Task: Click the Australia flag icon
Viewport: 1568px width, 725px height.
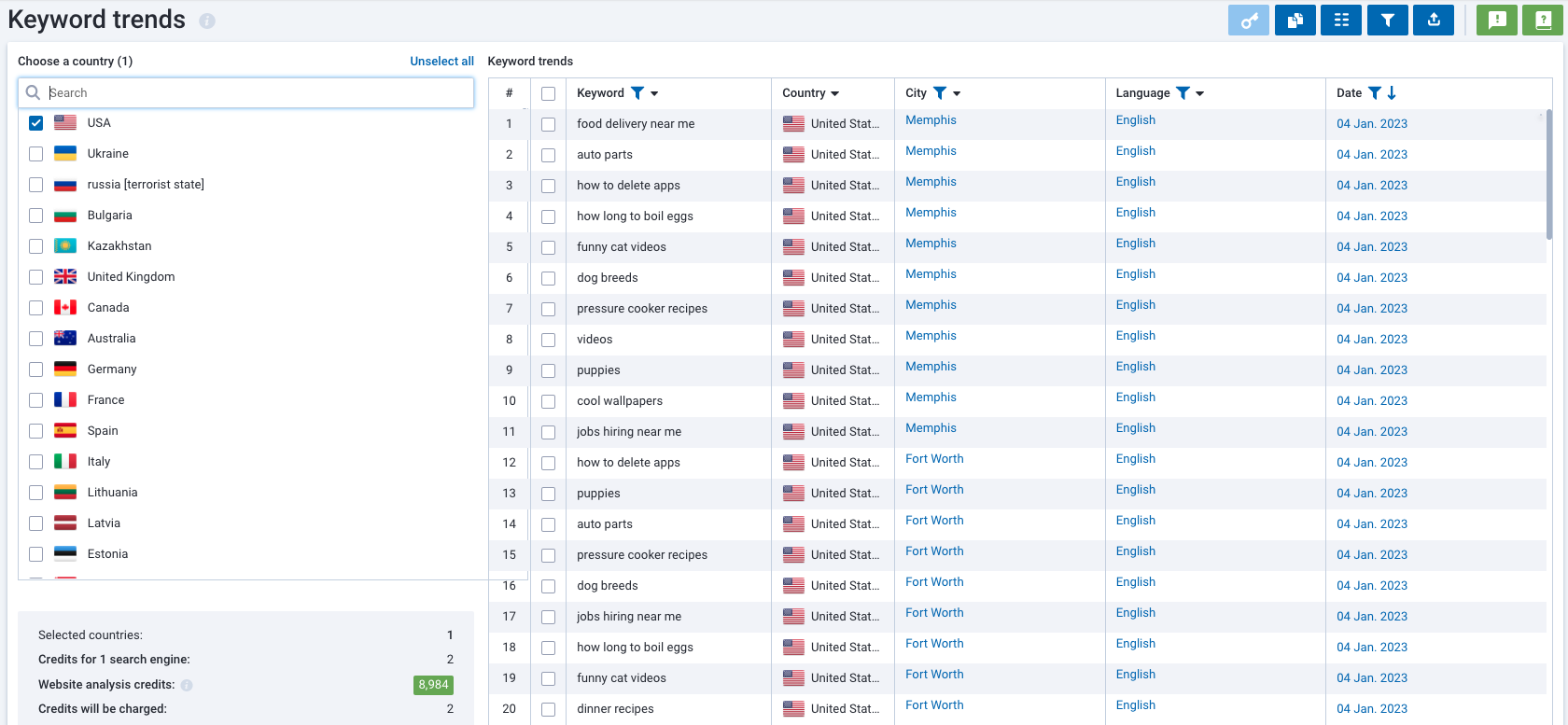Action: click(65, 339)
